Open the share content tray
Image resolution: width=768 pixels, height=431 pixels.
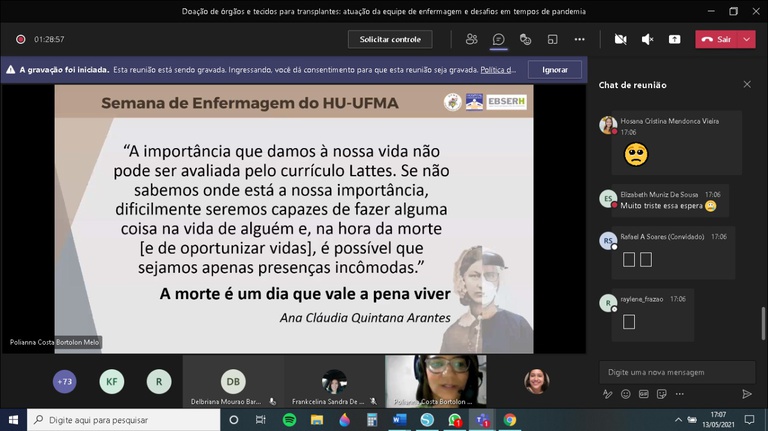[674, 39]
